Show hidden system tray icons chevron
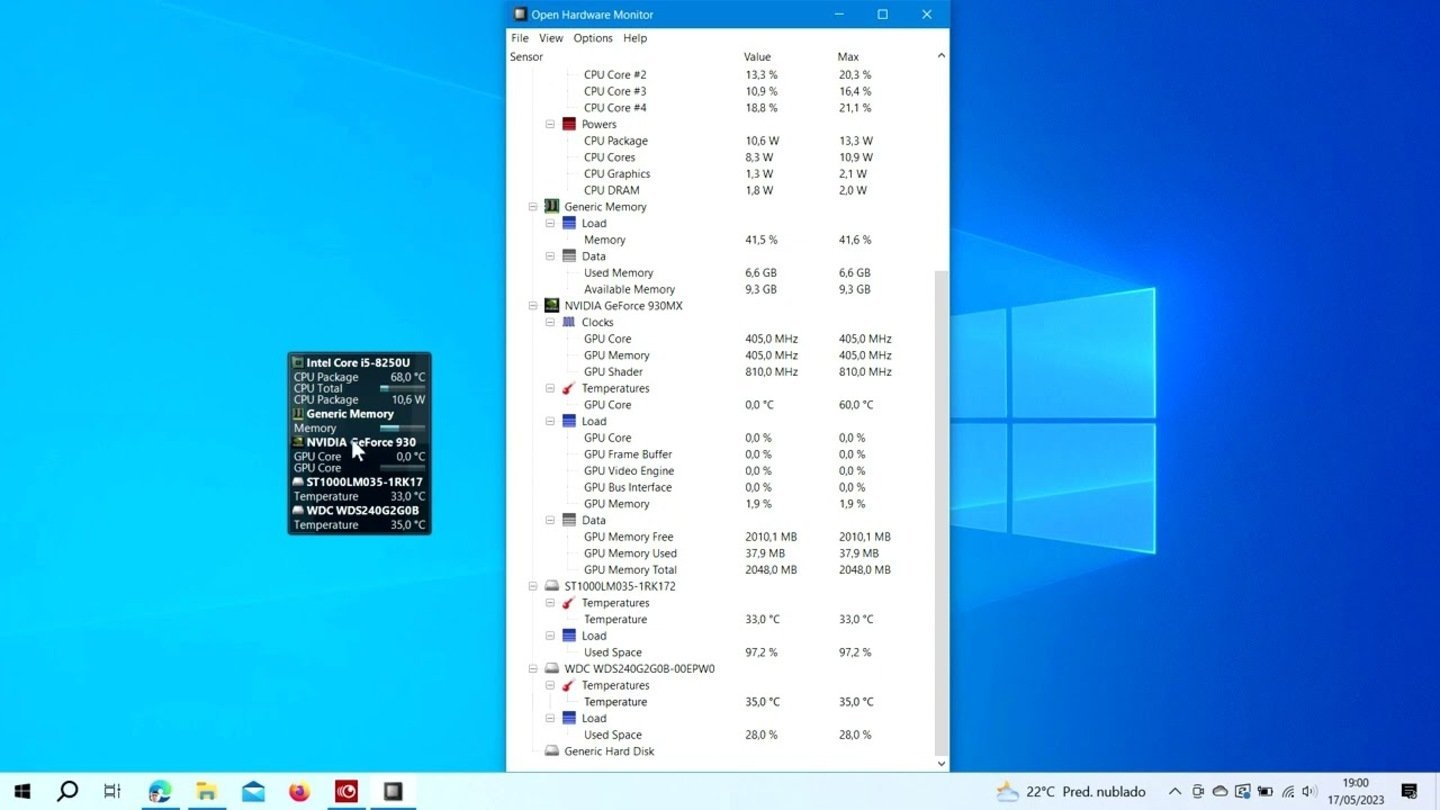This screenshot has height=810, width=1440. coord(1175,791)
